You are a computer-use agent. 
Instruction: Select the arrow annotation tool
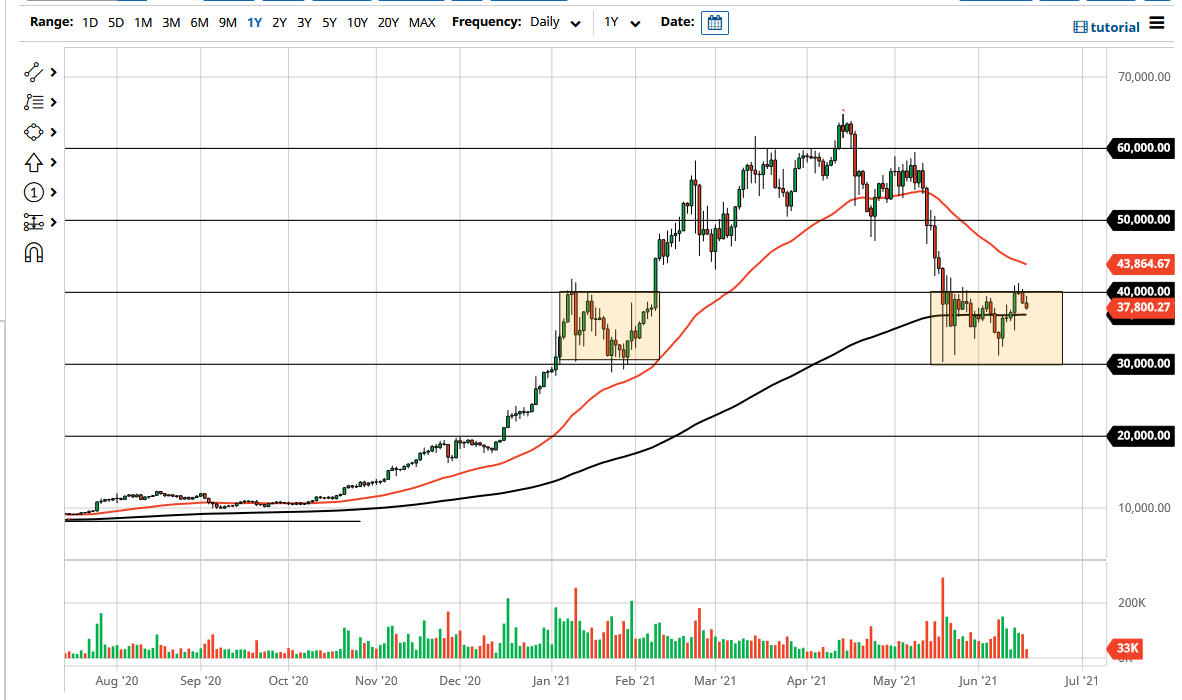[35, 162]
